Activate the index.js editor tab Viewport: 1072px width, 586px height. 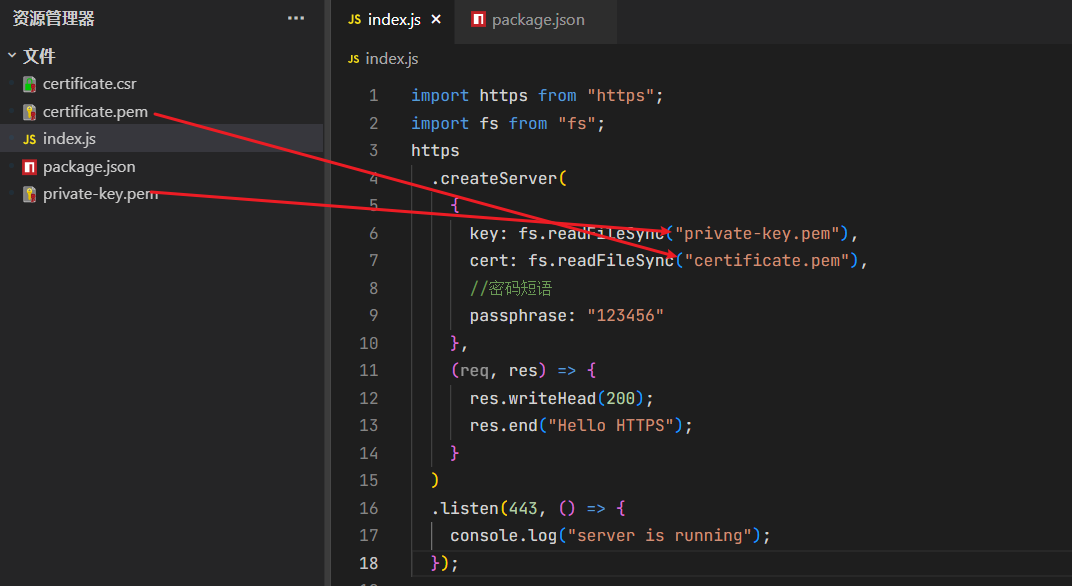tap(393, 20)
